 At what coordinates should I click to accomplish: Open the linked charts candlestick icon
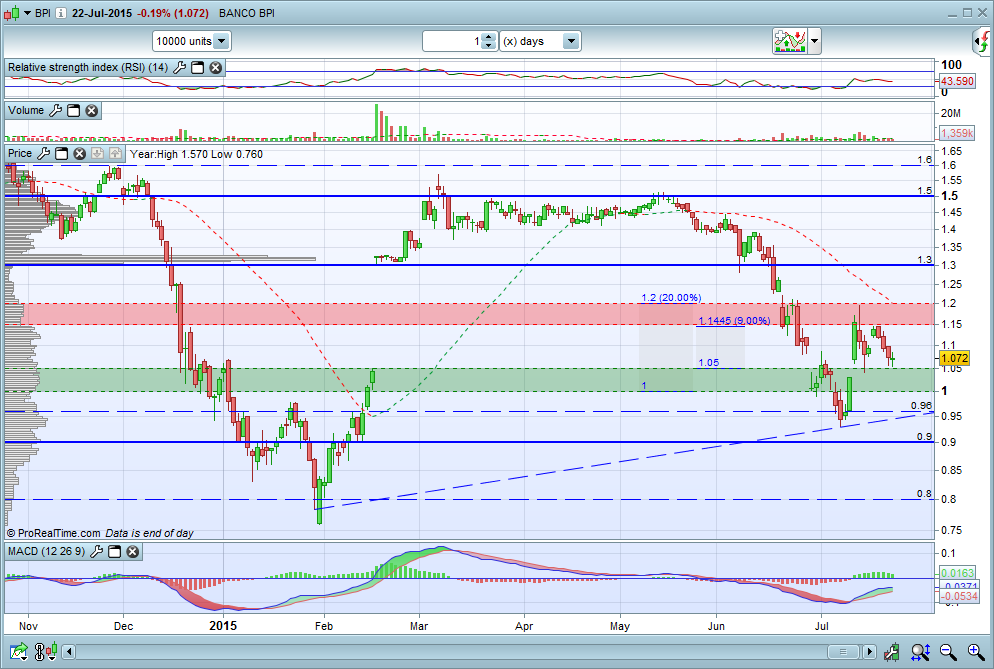click(46, 651)
